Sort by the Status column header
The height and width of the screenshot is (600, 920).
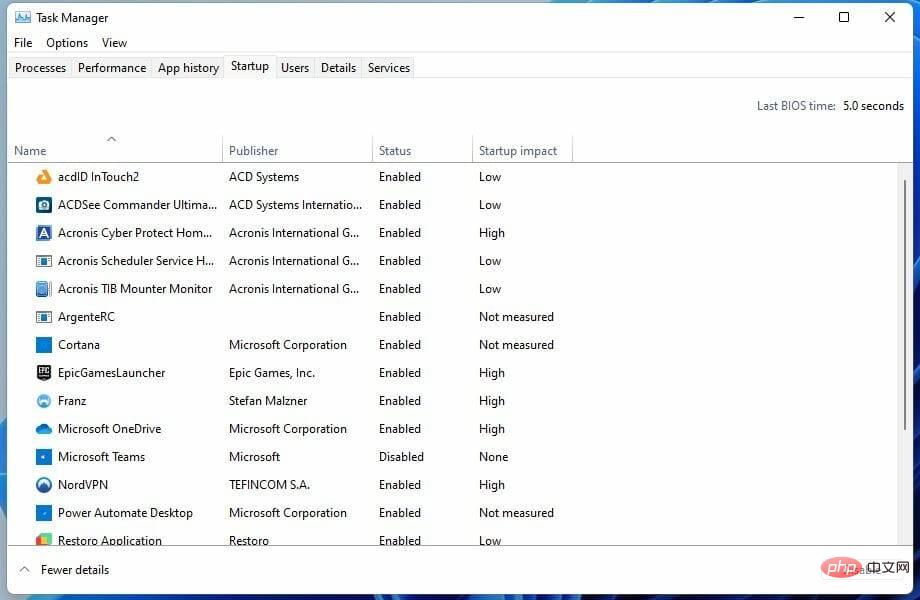422,151
